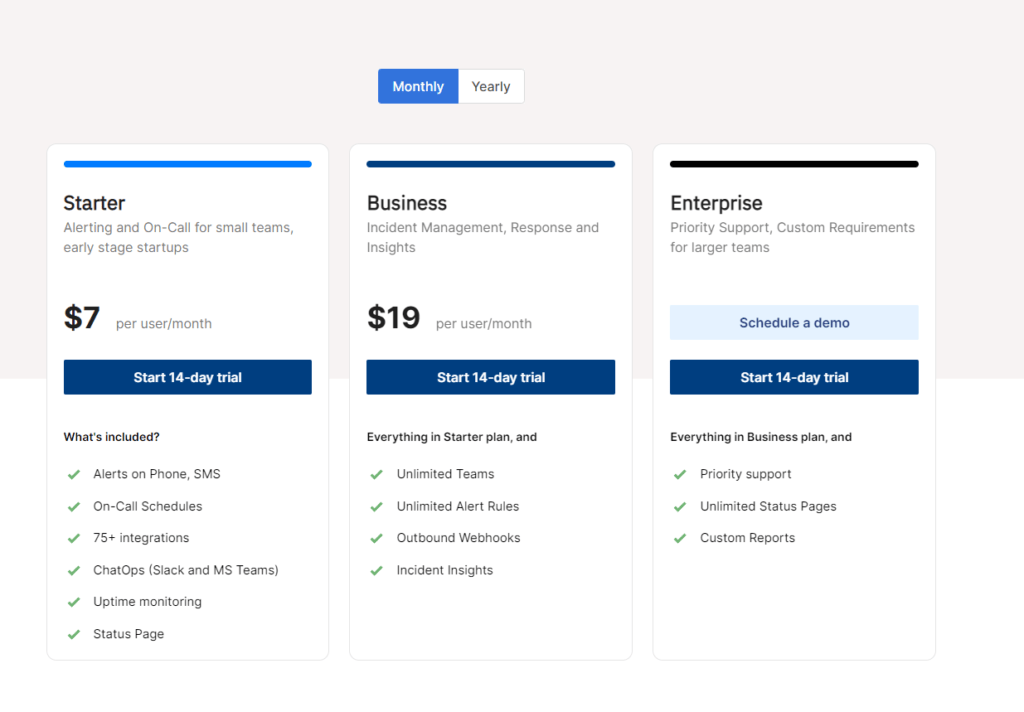Screen dimensions: 1024x712
Task: Switch billing to Monthly
Action: pos(418,86)
